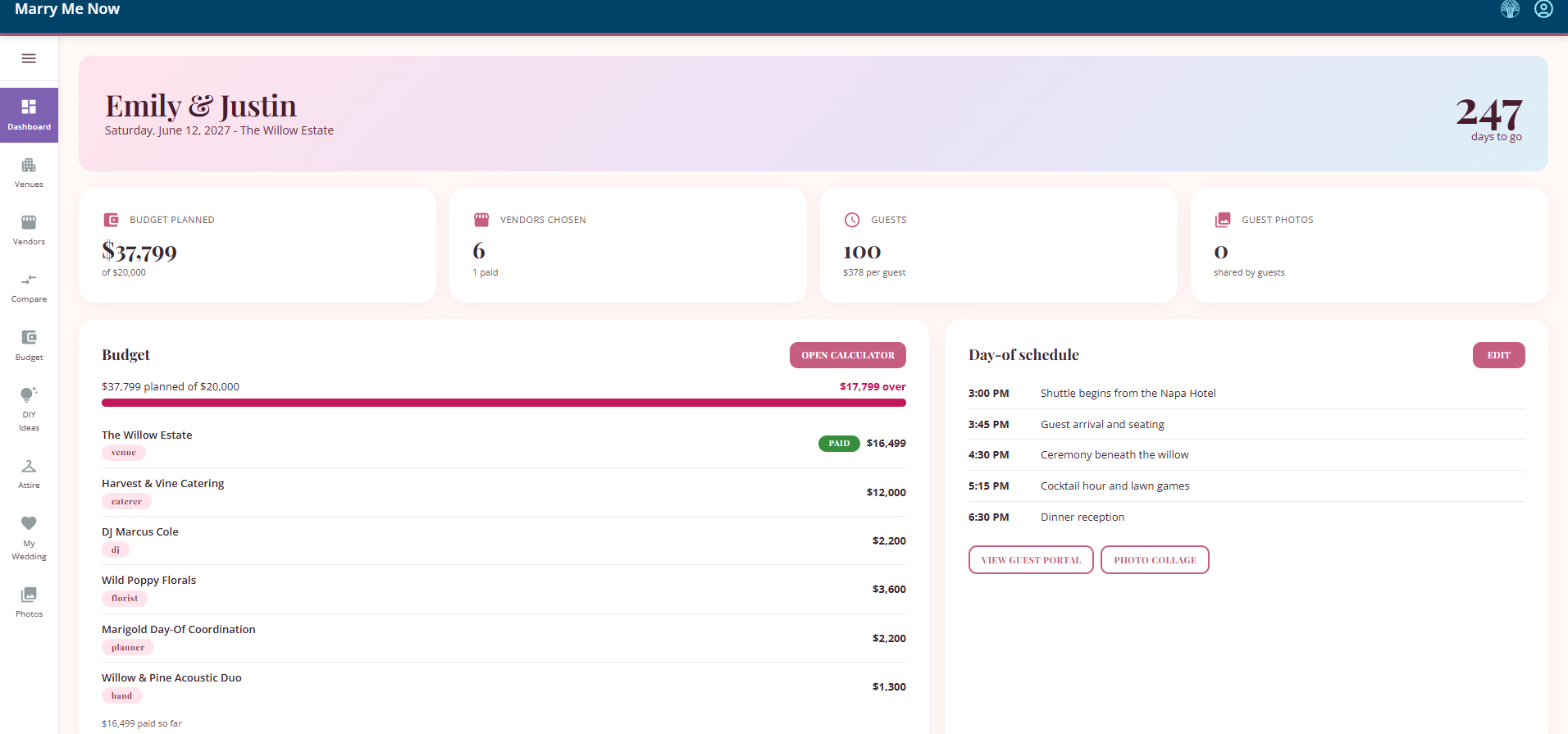Select Harvest & Vine Catering row
1568x734 pixels.
click(504, 492)
